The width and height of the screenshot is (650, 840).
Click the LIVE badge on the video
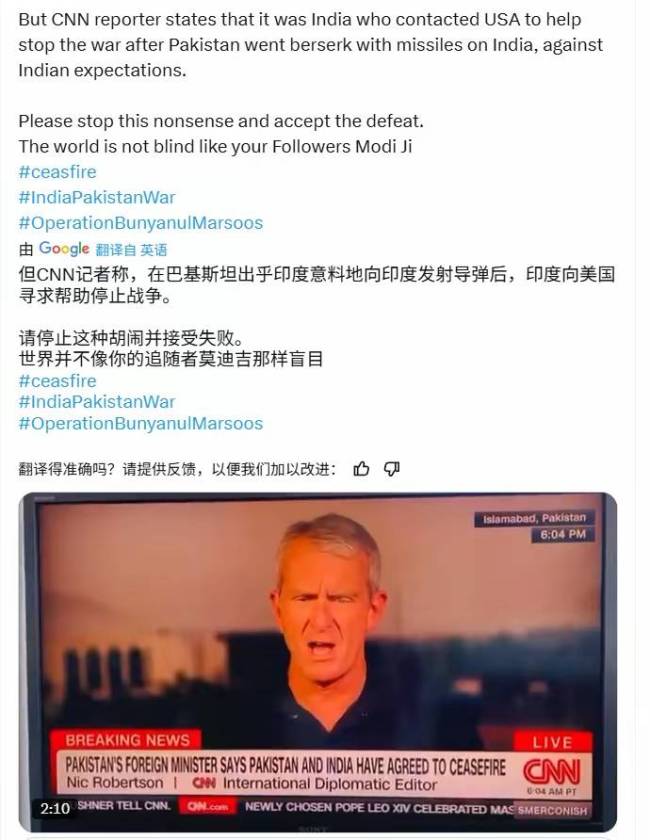[552, 742]
